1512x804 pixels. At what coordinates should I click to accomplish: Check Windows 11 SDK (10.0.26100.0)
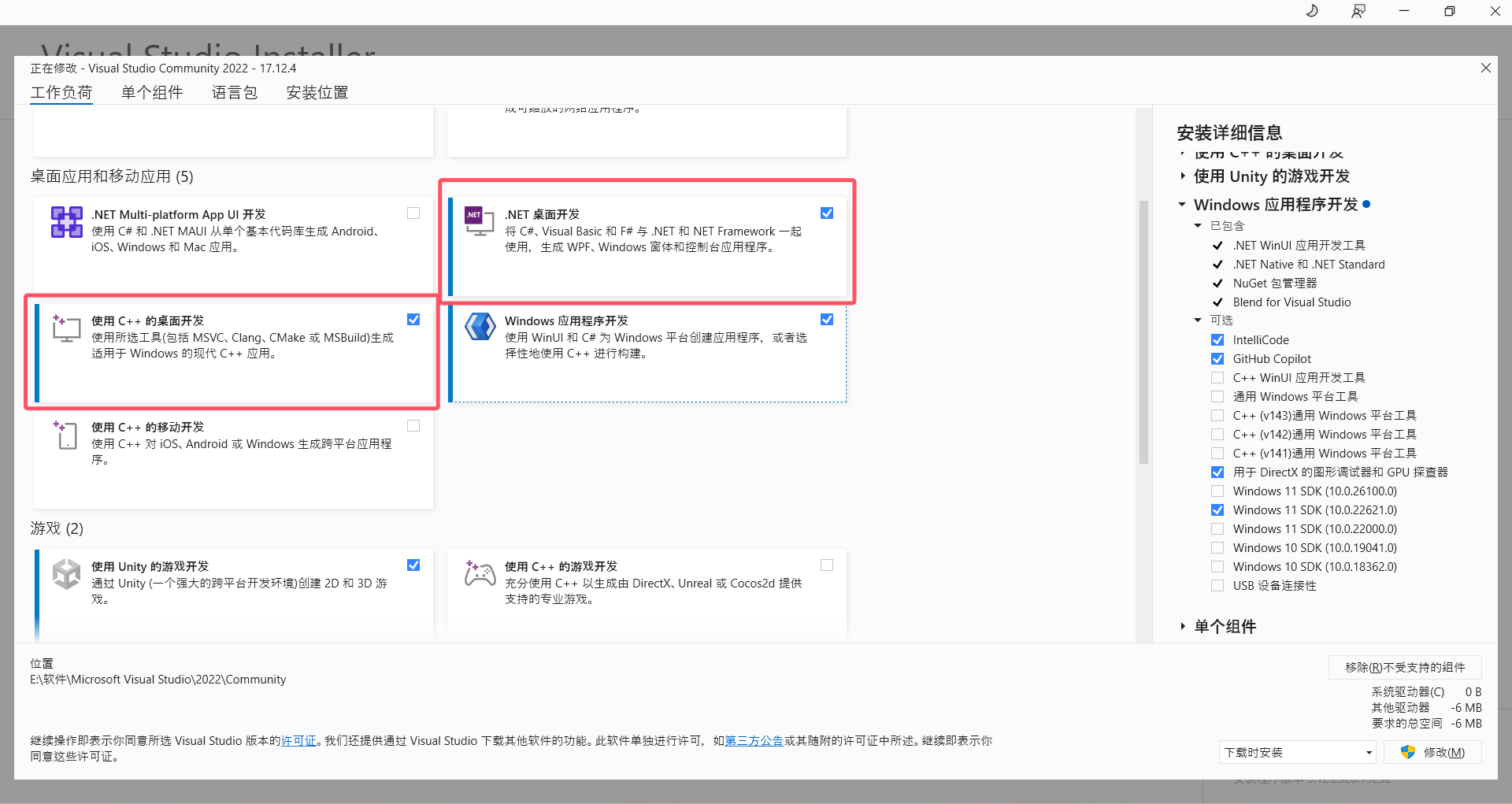point(1217,491)
